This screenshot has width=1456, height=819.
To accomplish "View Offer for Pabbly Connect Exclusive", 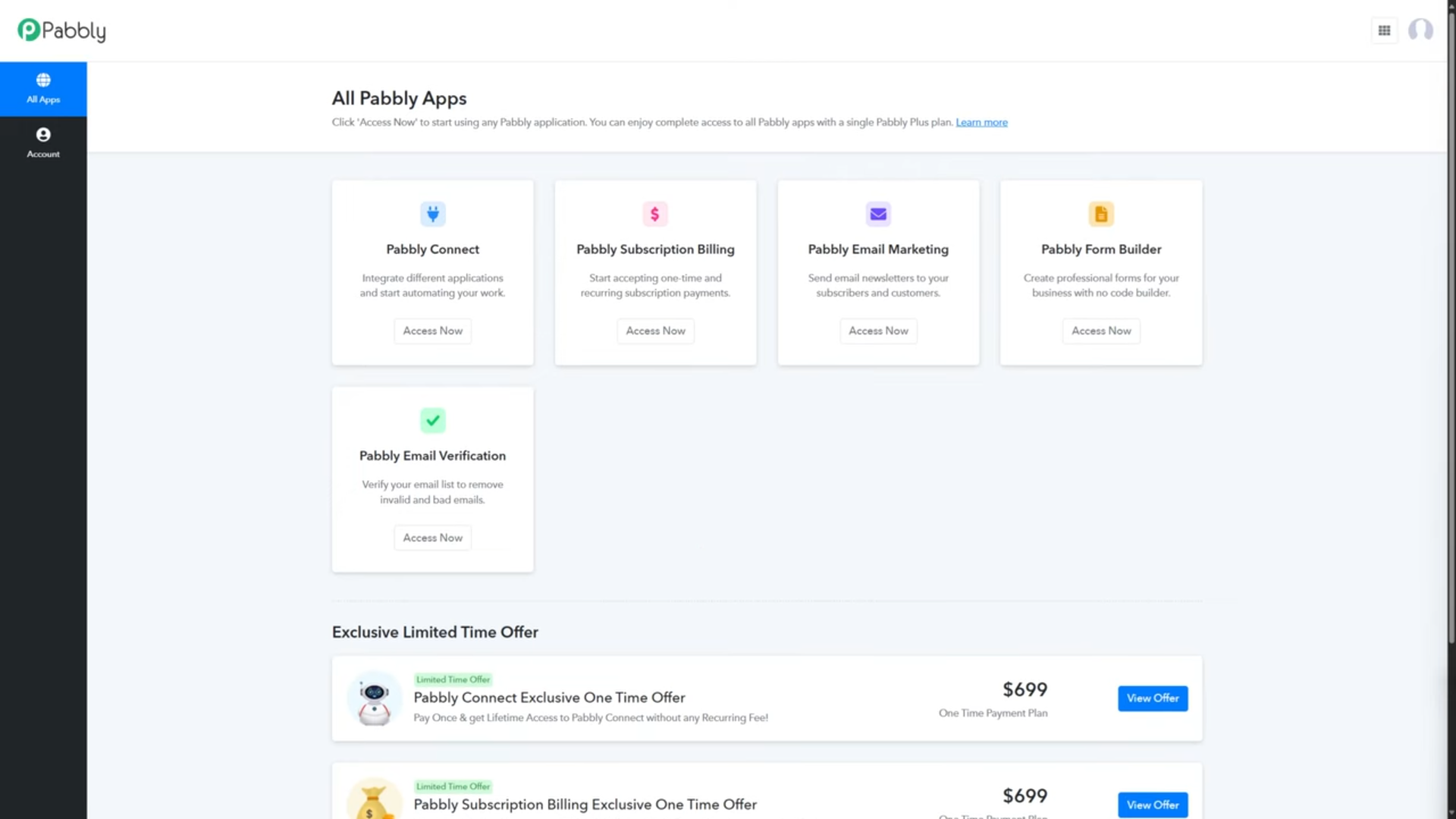I will 1153,698.
